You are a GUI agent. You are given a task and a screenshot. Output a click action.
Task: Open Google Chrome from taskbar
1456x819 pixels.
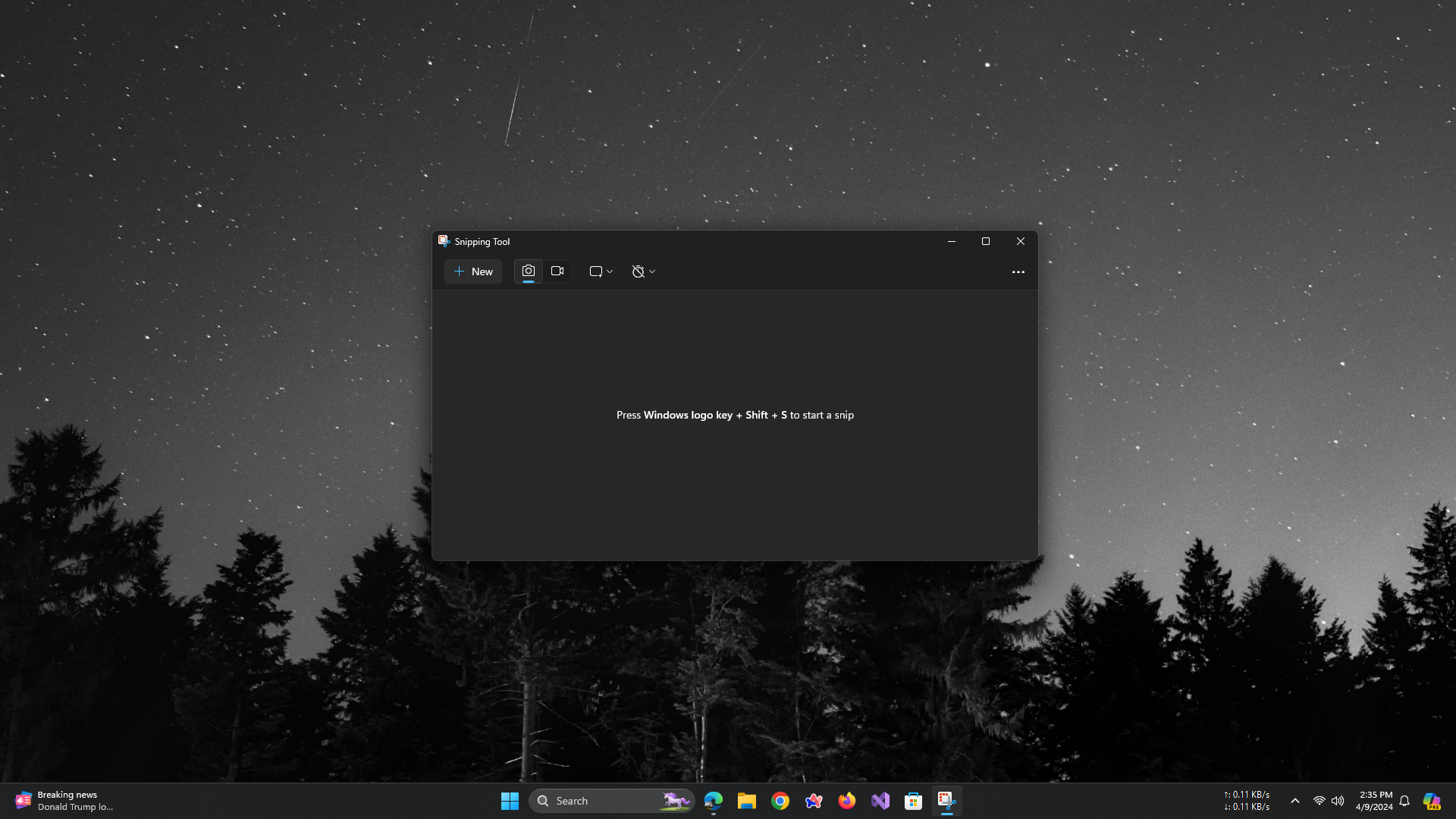(780, 801)
